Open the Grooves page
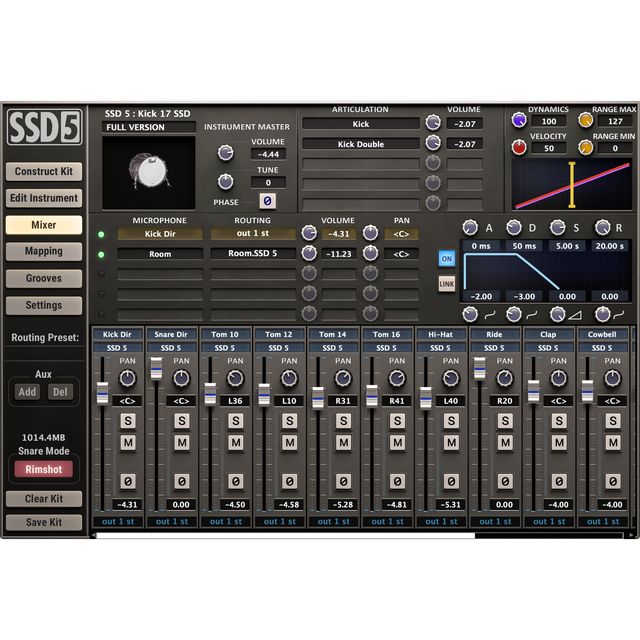Screen dimensions: 640x640 click(44, 278)
